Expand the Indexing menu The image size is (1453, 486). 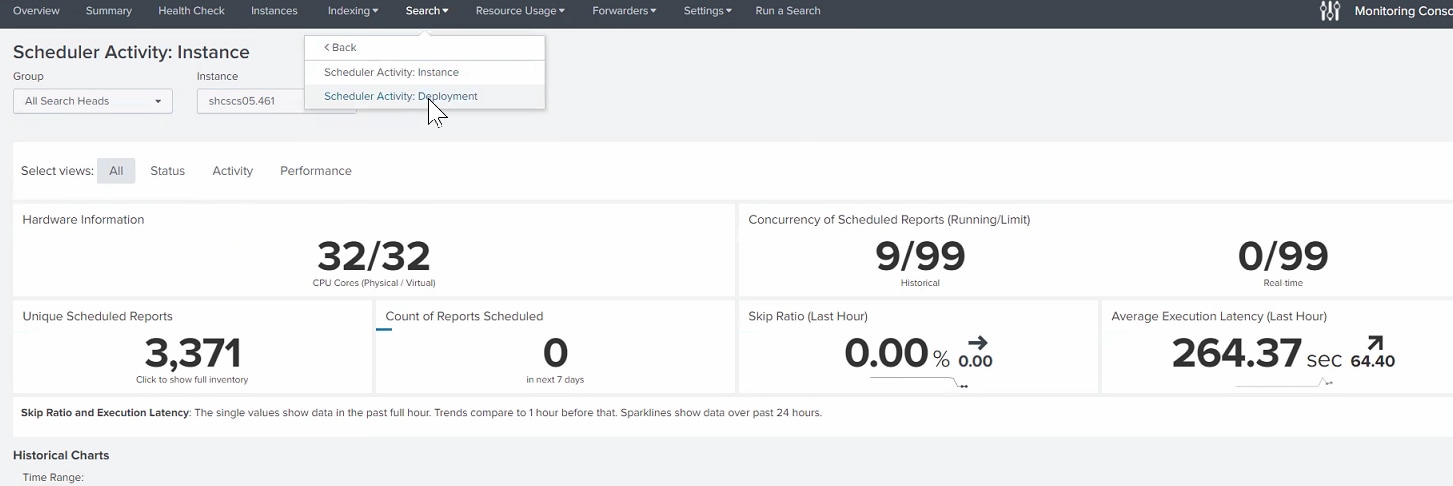pyautogui.click(x=353, y=11)
